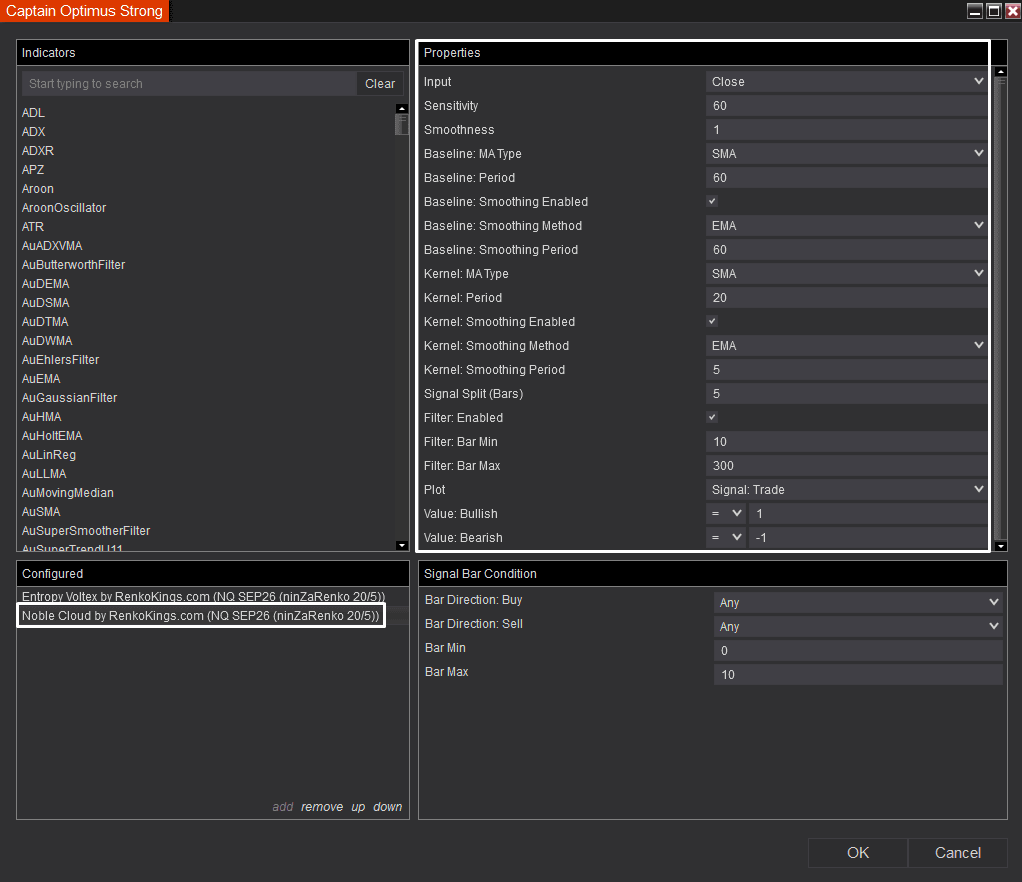Select AuMovingMedian indicator
The width and height of the screenshot is (1022, 882).
click(68, 493)
